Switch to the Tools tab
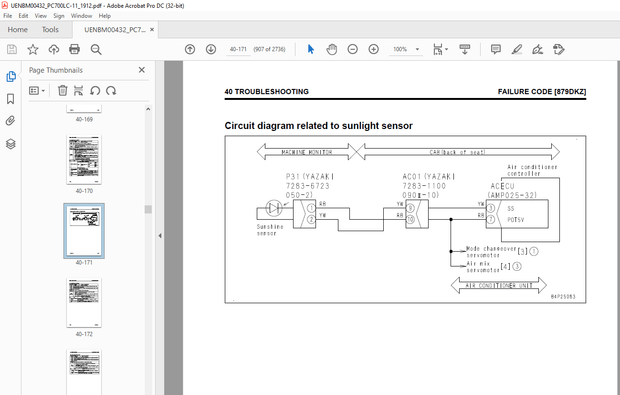Screen dimensions: 620x395 tap(50, 30)
